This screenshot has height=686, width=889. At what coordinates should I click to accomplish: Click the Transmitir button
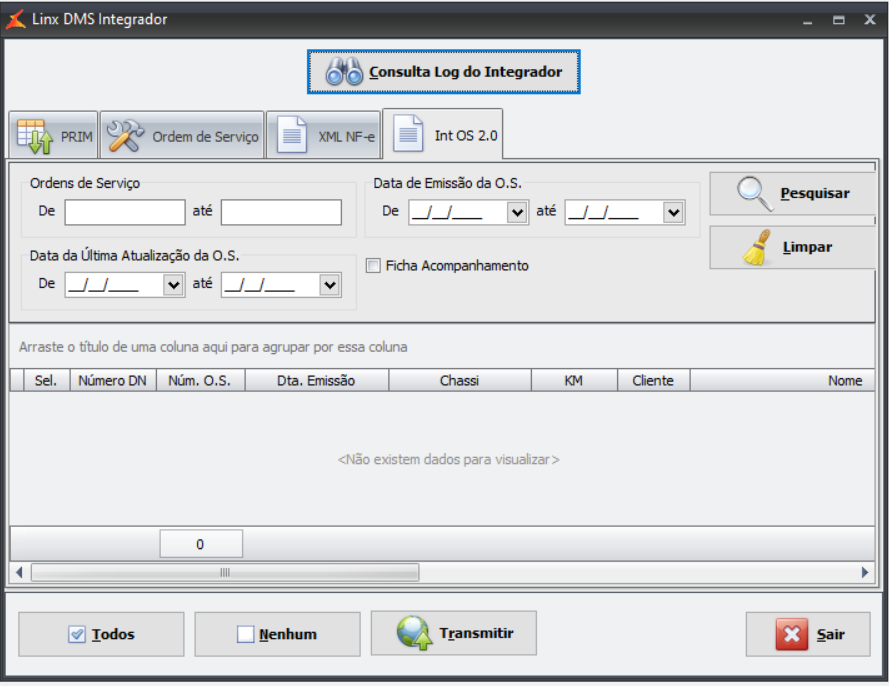tap(454, 633)
